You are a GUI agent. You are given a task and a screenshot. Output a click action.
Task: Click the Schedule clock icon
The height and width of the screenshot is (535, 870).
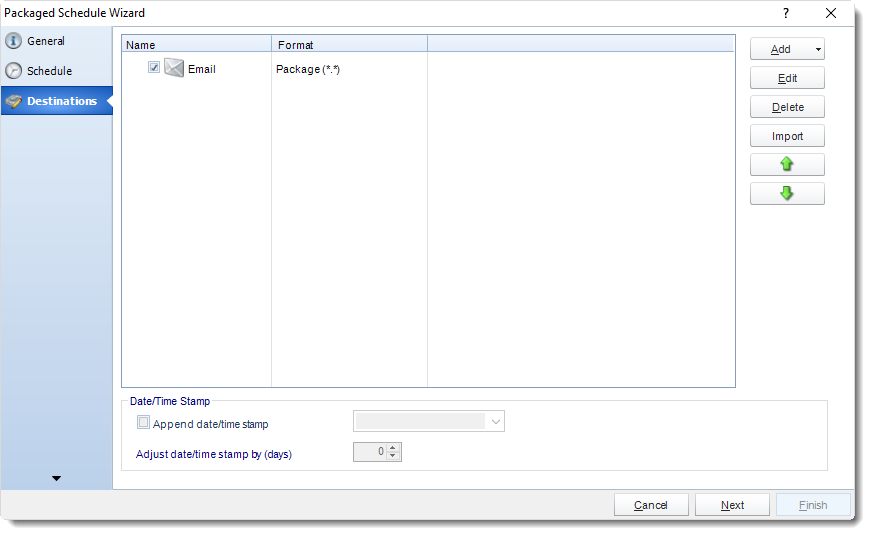pyautogui.click(x=13, y=71)
